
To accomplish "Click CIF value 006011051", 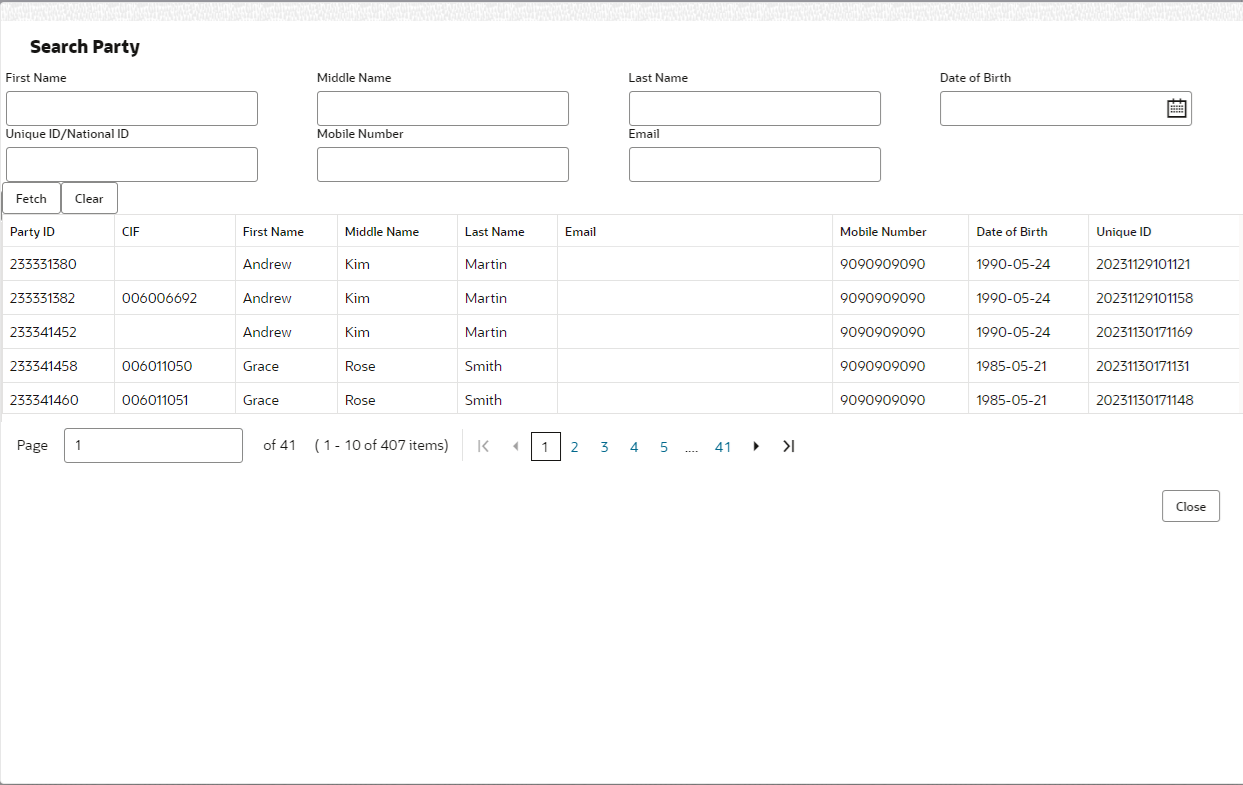I will coord(155,400).
